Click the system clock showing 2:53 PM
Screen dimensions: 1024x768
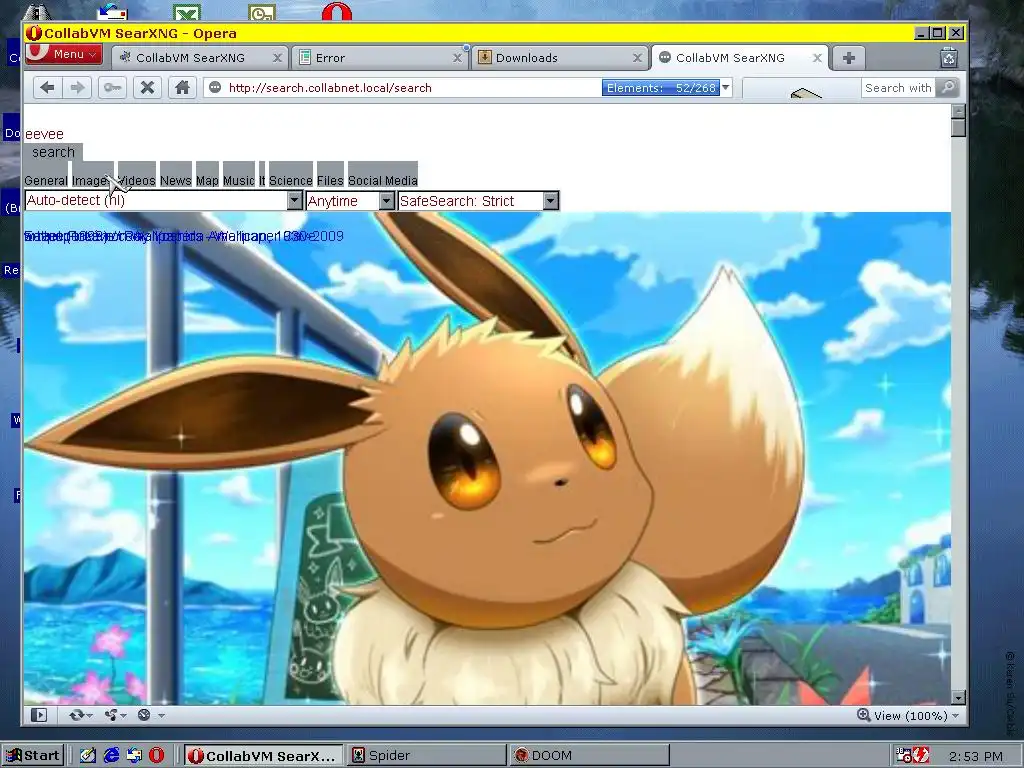pyautogui.click(x=976, y=756)
